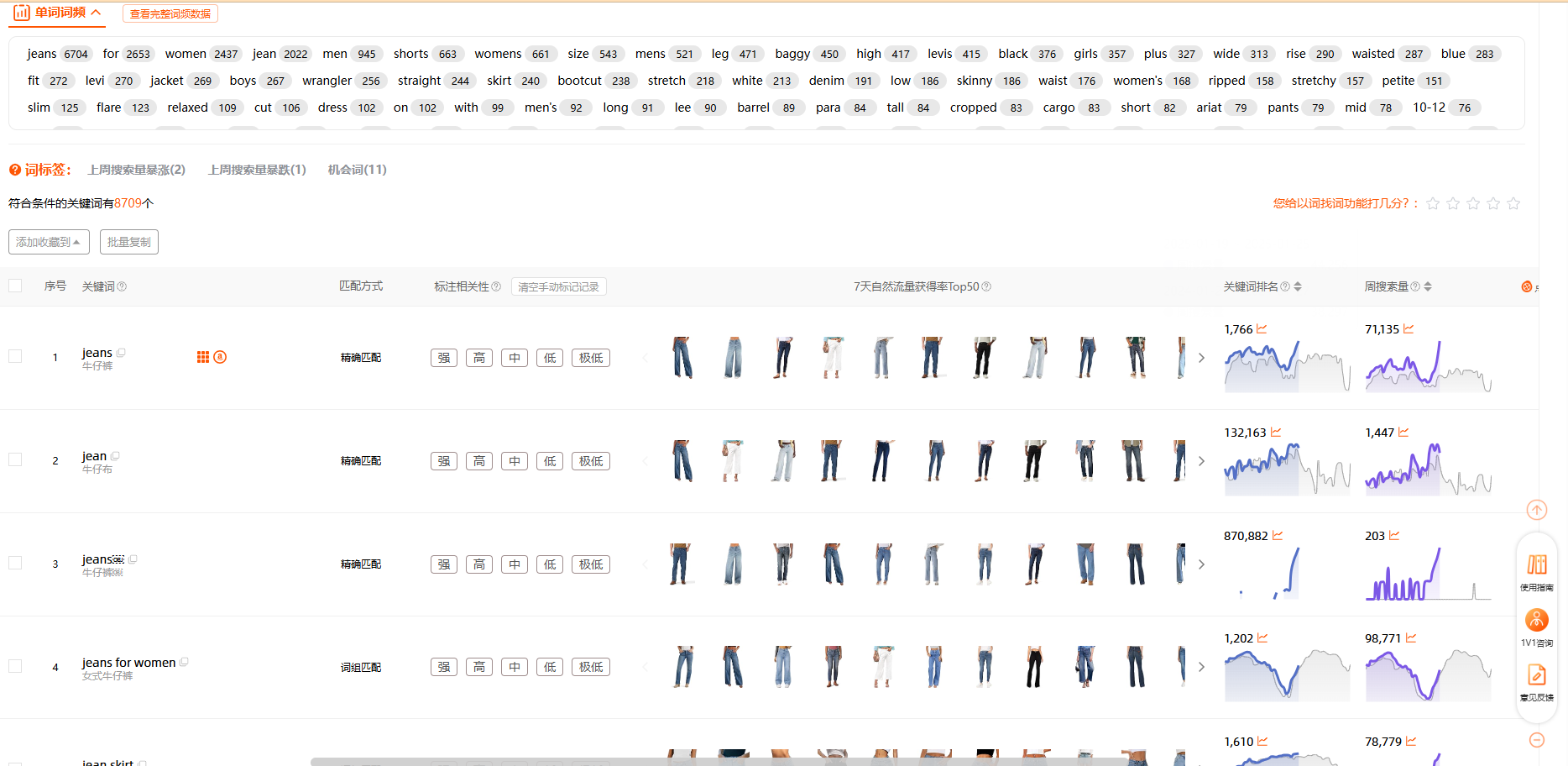Select the 上周搜索量暴涨(2) tag filter
This screenshot has height=766, width=1568.
[137, 170]
